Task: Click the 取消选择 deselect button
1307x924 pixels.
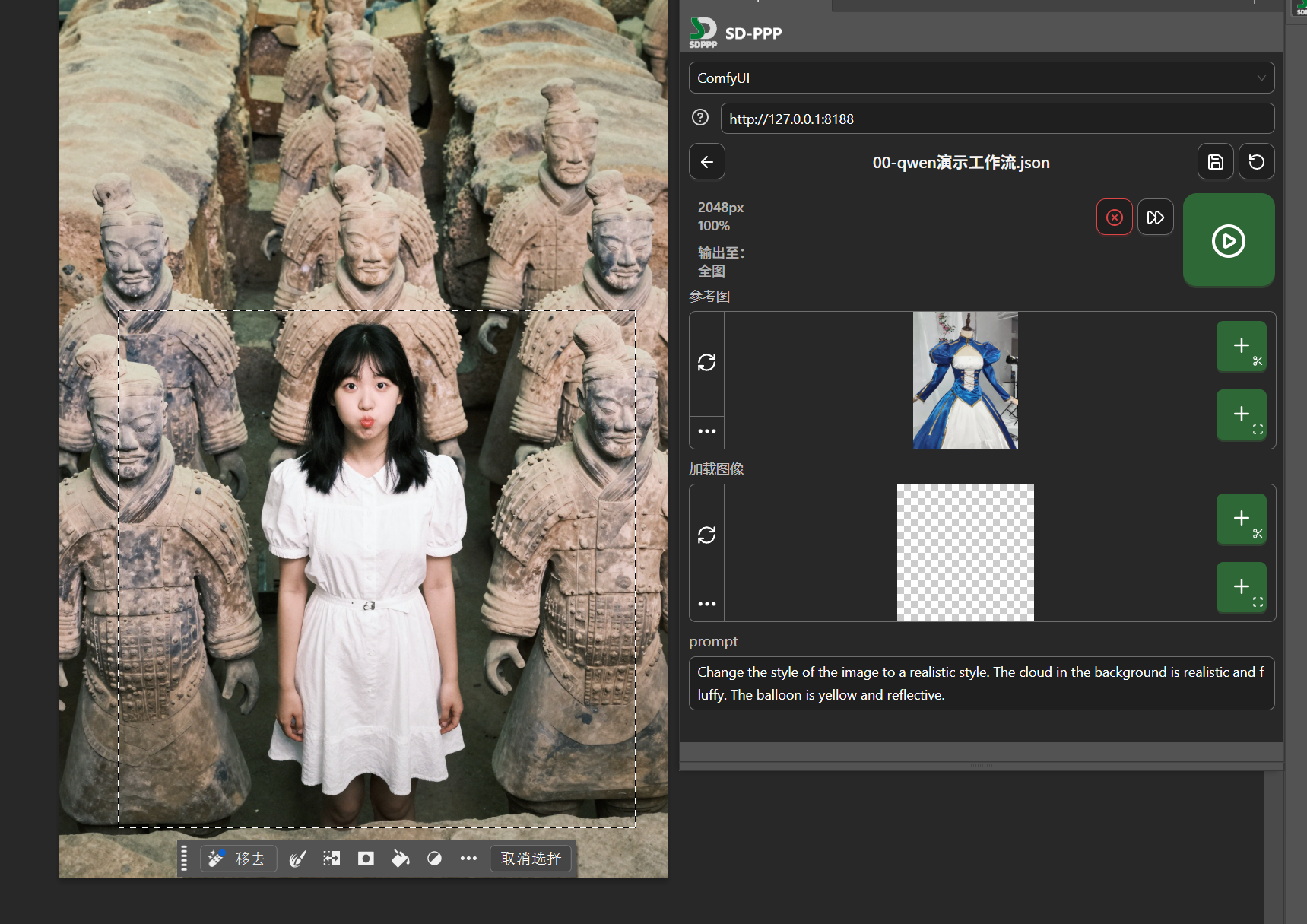Action: (x=531, y=859)
